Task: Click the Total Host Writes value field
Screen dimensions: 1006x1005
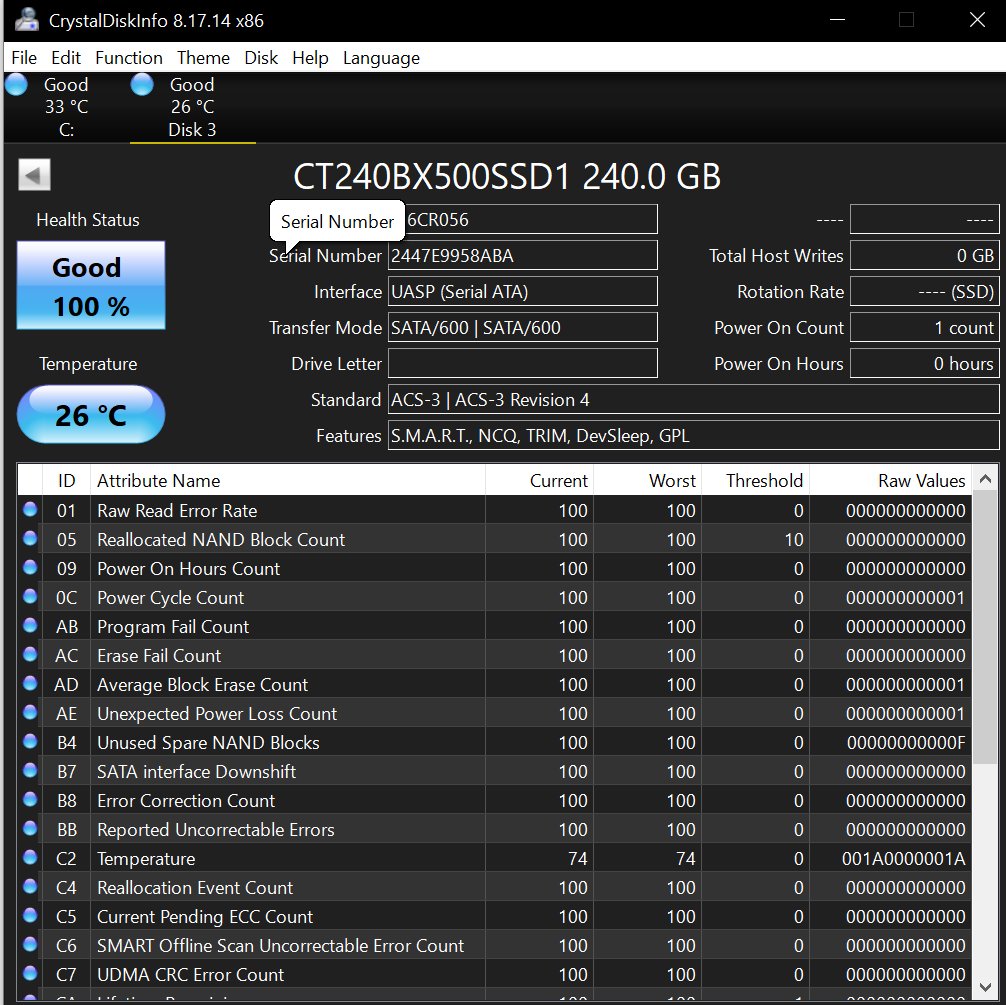Action: 925,255
